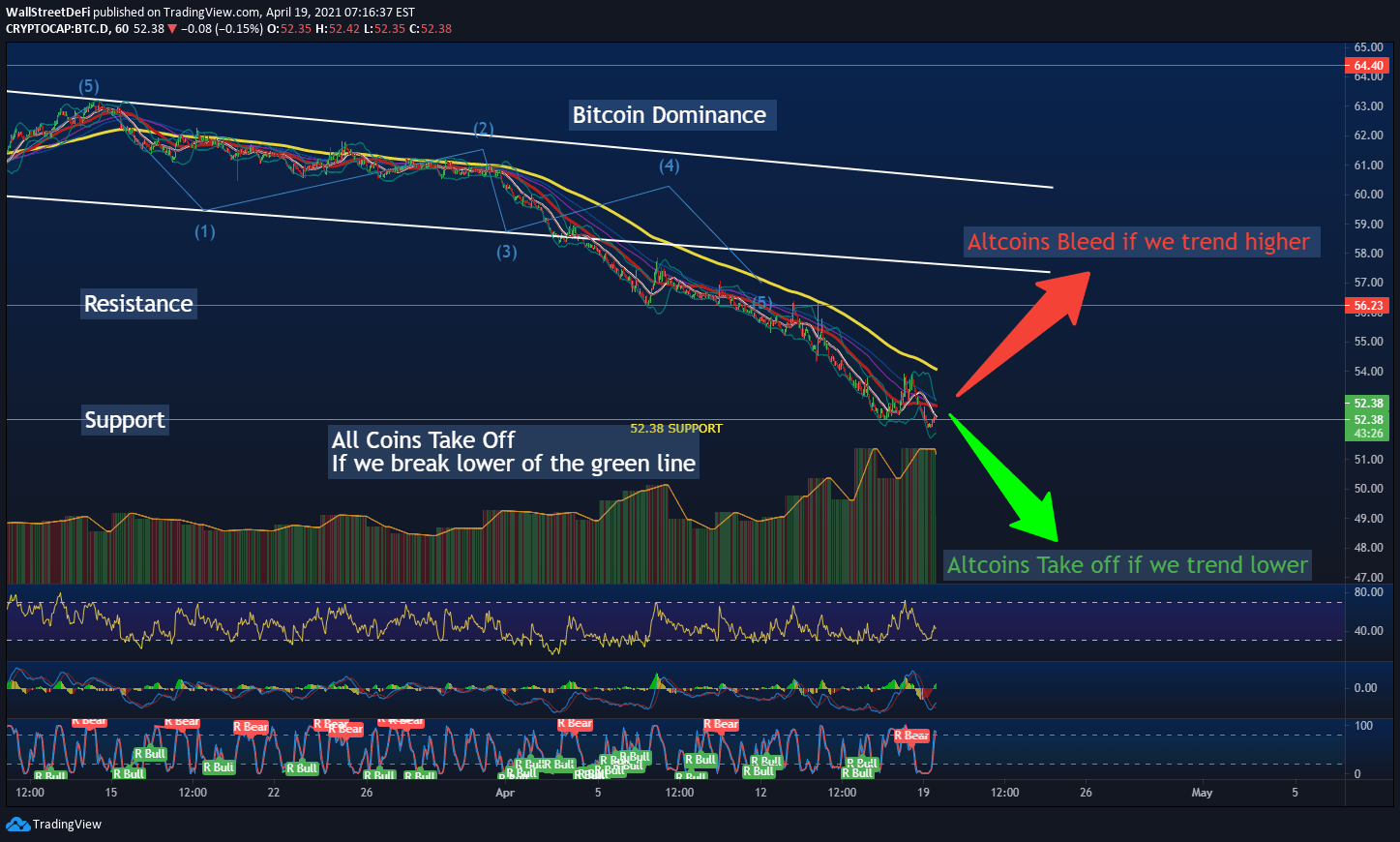Select the yellow 52.38 SUPPORT annotation
Screen dimensions: 1400x842
676,428
